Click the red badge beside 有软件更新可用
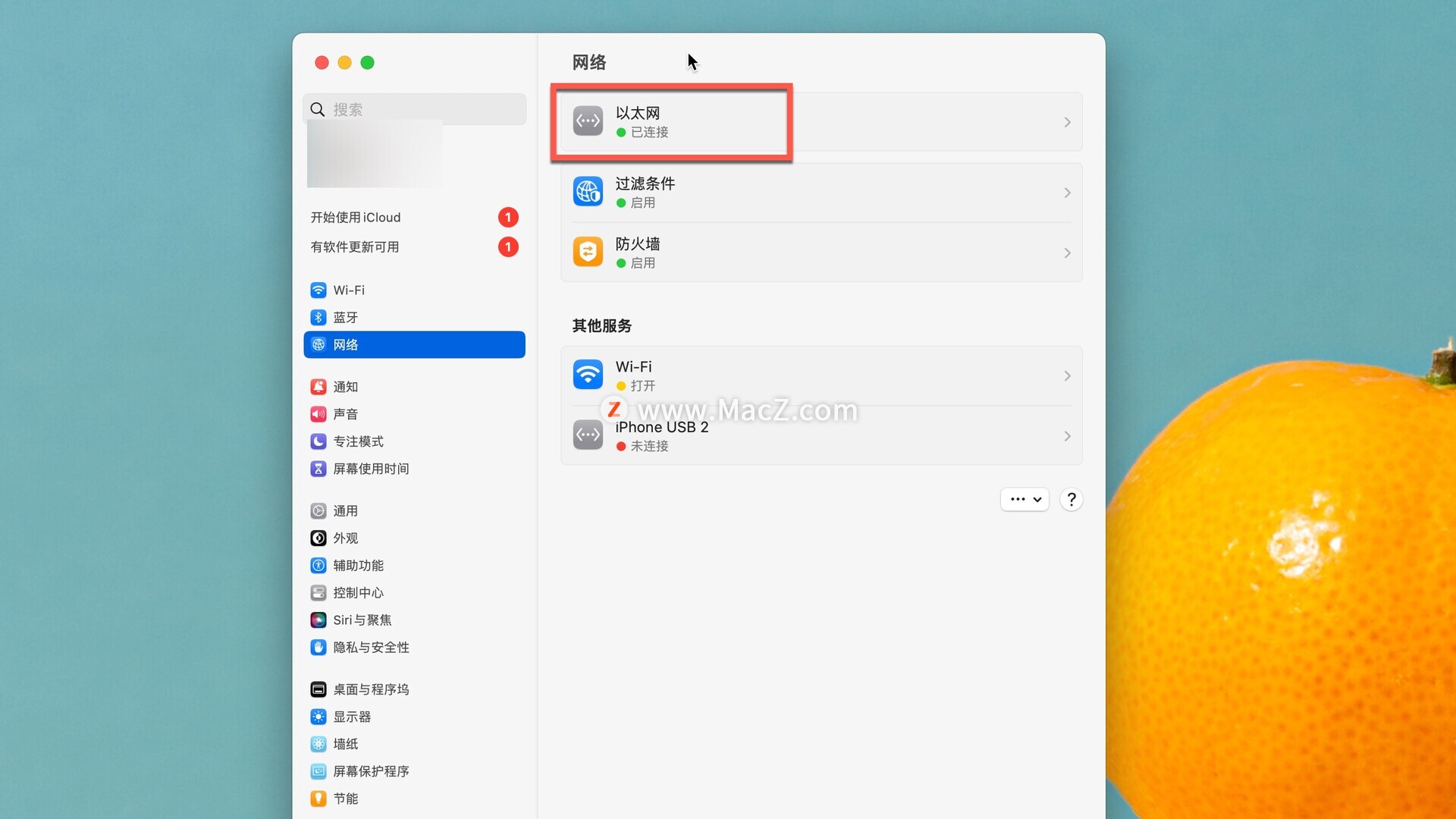The image size is (1456, 819). click(x=508, y=247)
